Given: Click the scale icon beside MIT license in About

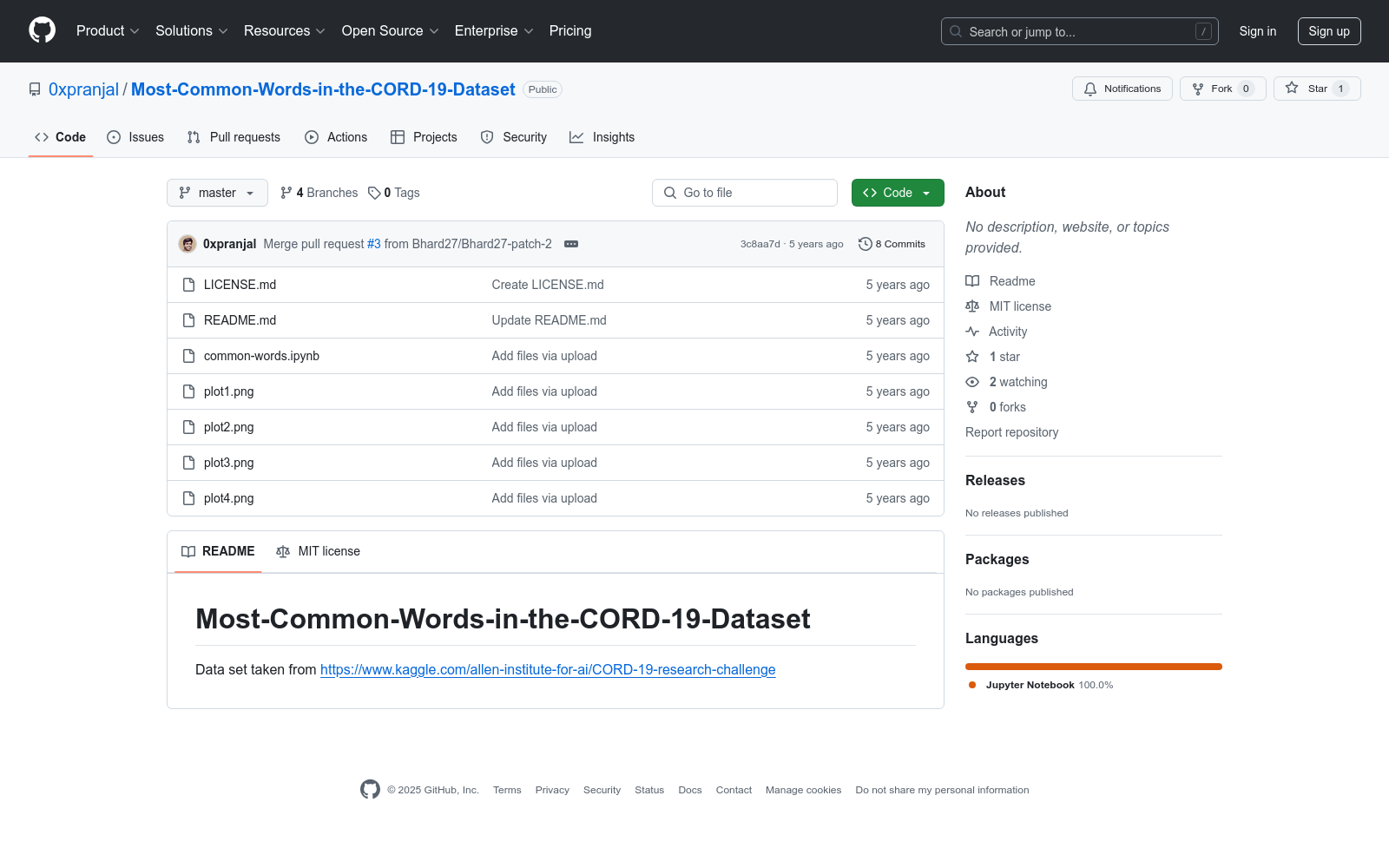Looking at the screenshot, I should point(972,306).
